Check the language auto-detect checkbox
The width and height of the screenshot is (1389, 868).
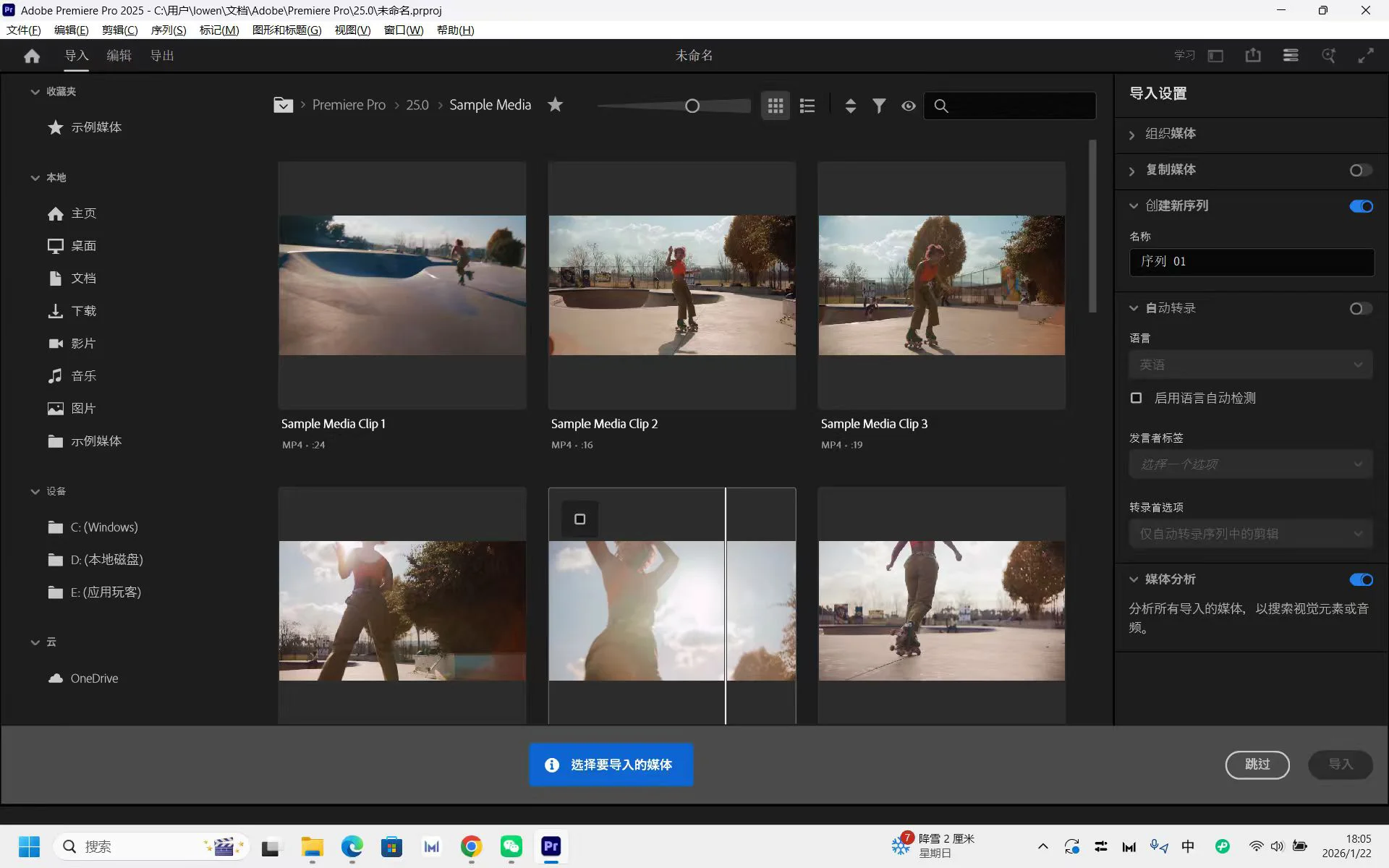1137,398
